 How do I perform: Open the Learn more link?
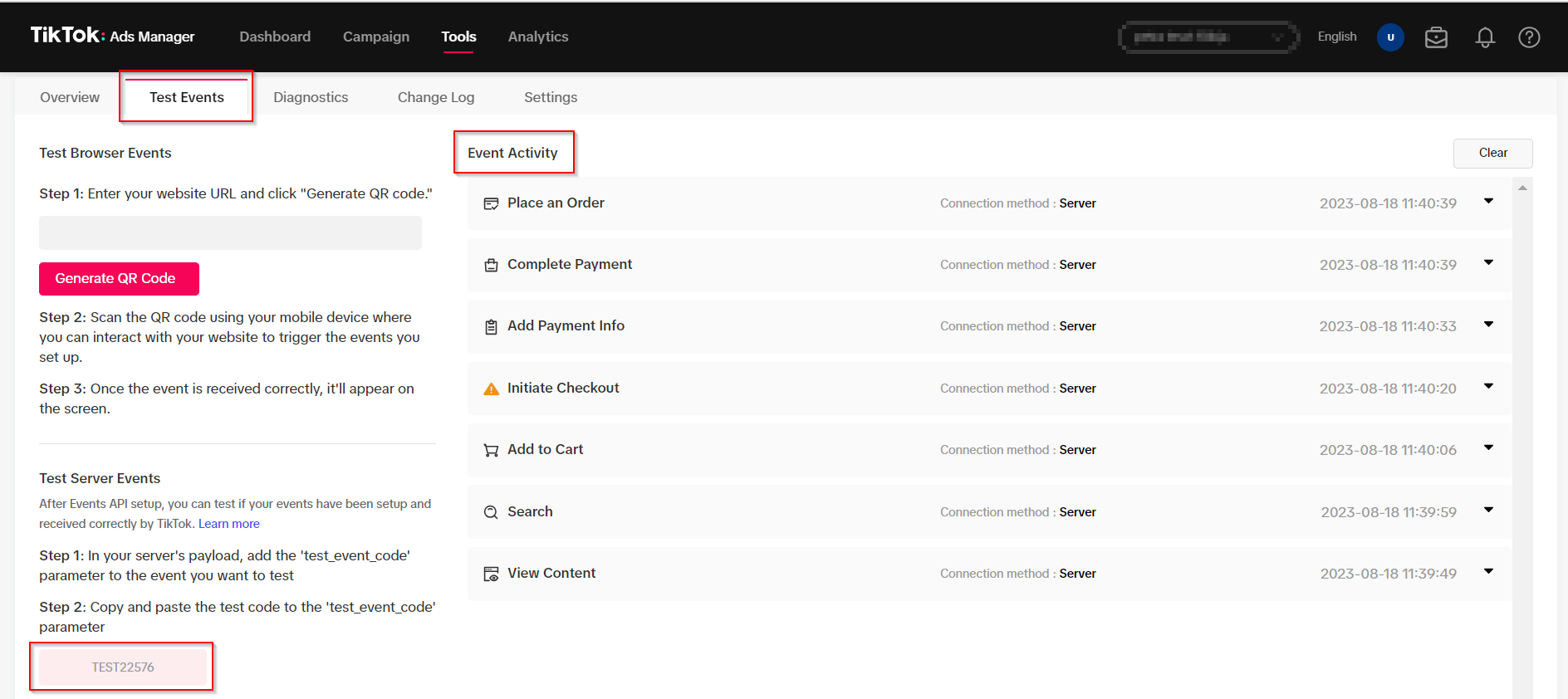click(x=229, y=524)
